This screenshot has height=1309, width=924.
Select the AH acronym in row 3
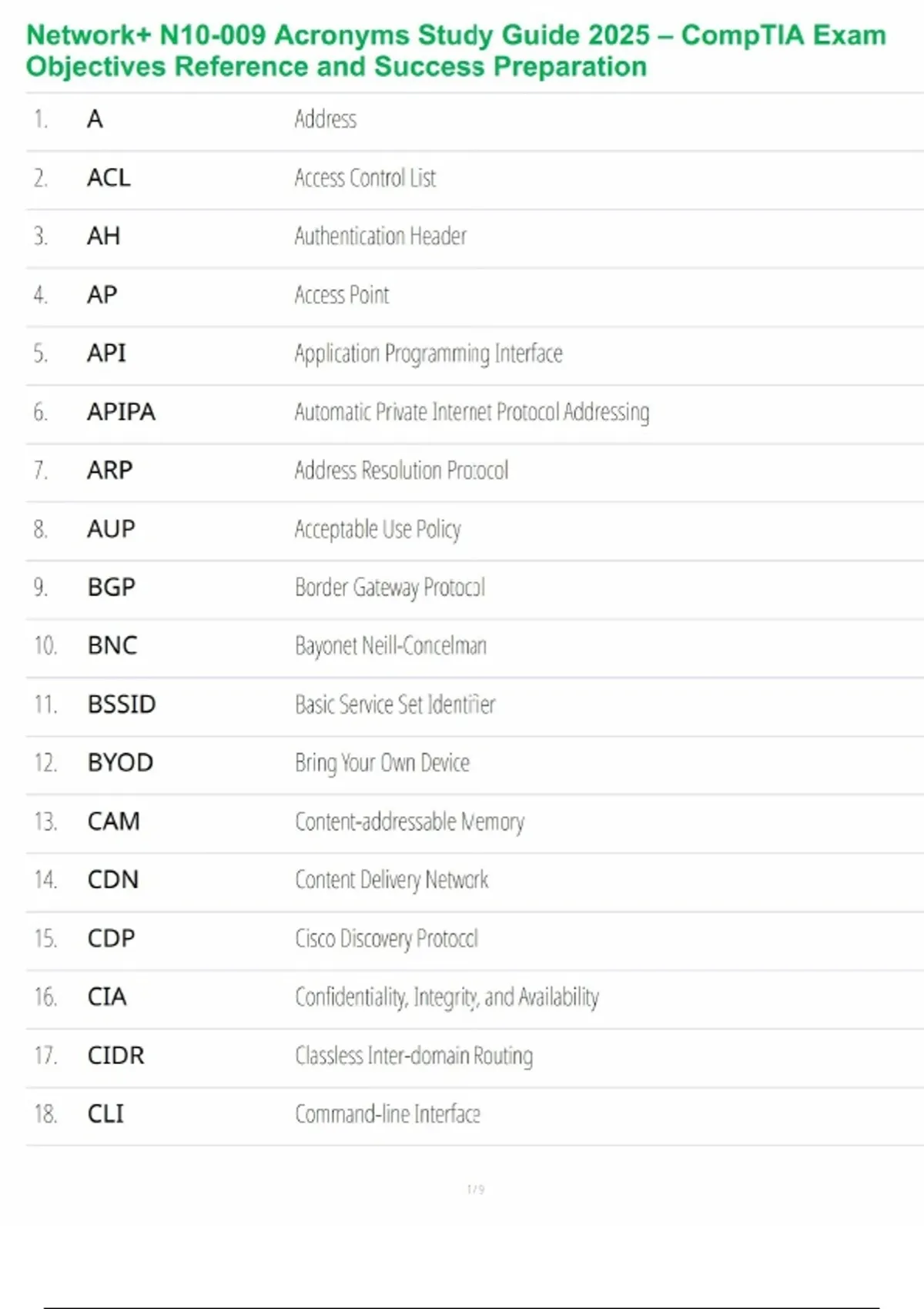(x=103, y=236)
